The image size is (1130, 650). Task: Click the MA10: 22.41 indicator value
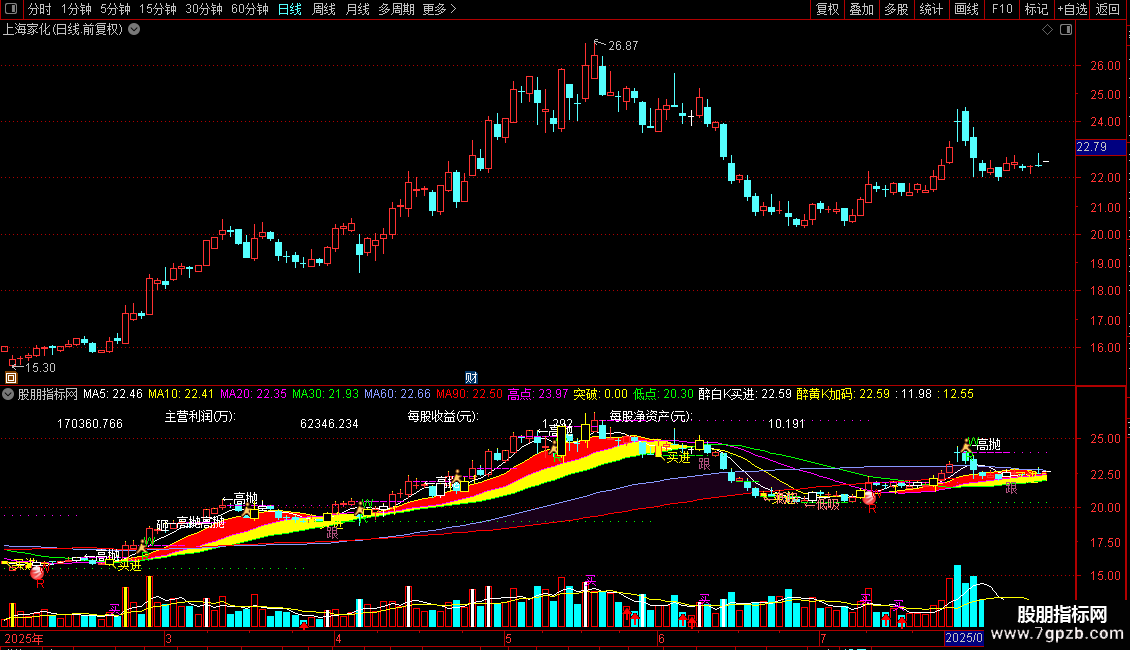(181, 394)
